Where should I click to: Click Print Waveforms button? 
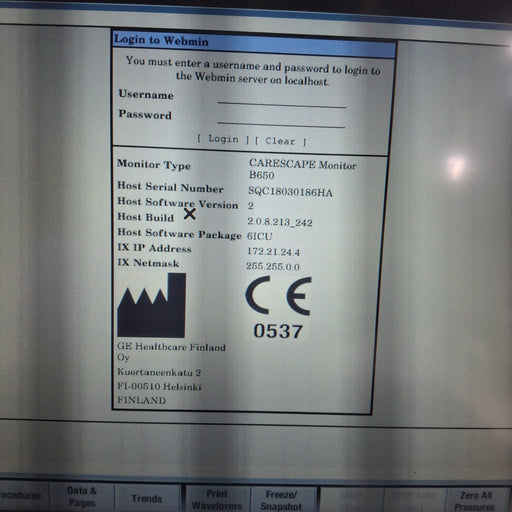[217, 499]
